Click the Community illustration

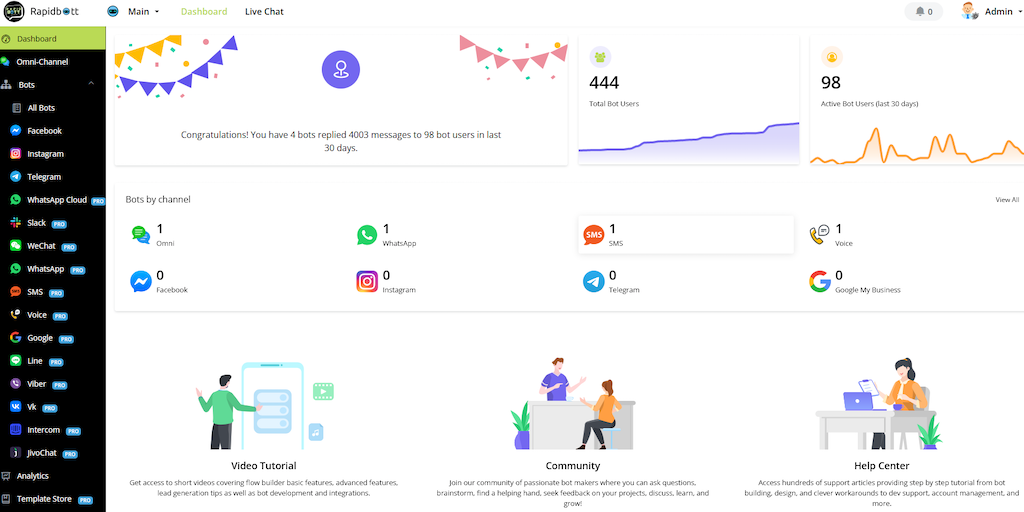tap(573, 403)
